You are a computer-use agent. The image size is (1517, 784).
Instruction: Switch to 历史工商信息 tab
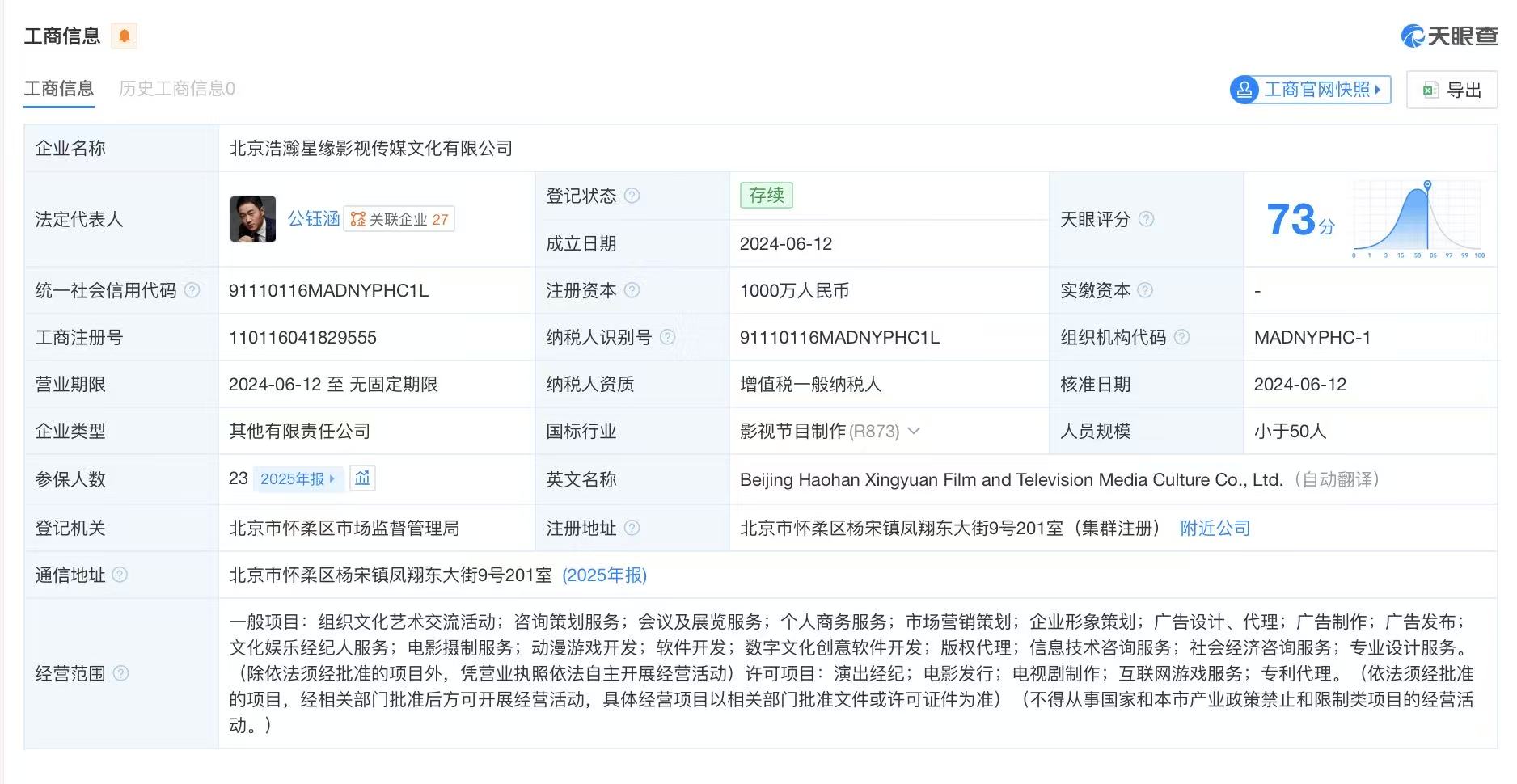[x=177, y=88]
